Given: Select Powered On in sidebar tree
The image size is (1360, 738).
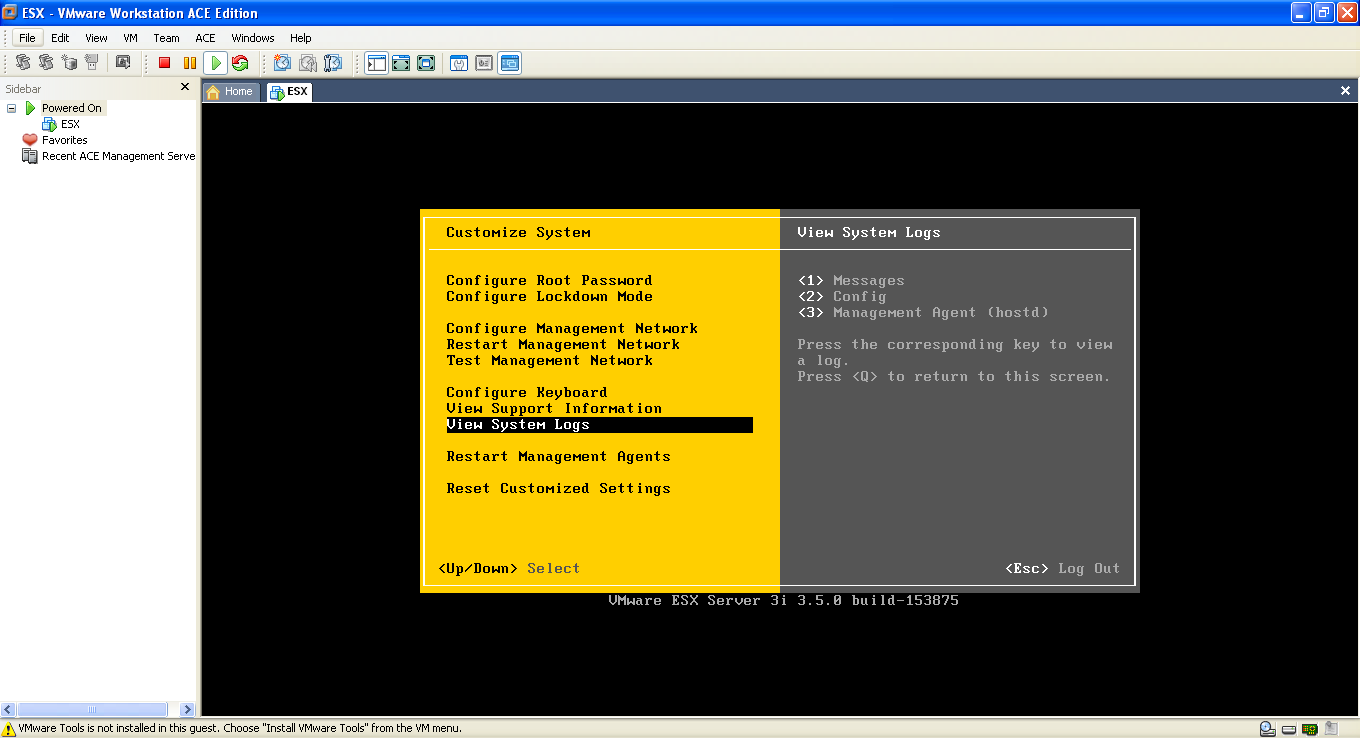Looking at the screenshot, I should (x=72, y=108).
